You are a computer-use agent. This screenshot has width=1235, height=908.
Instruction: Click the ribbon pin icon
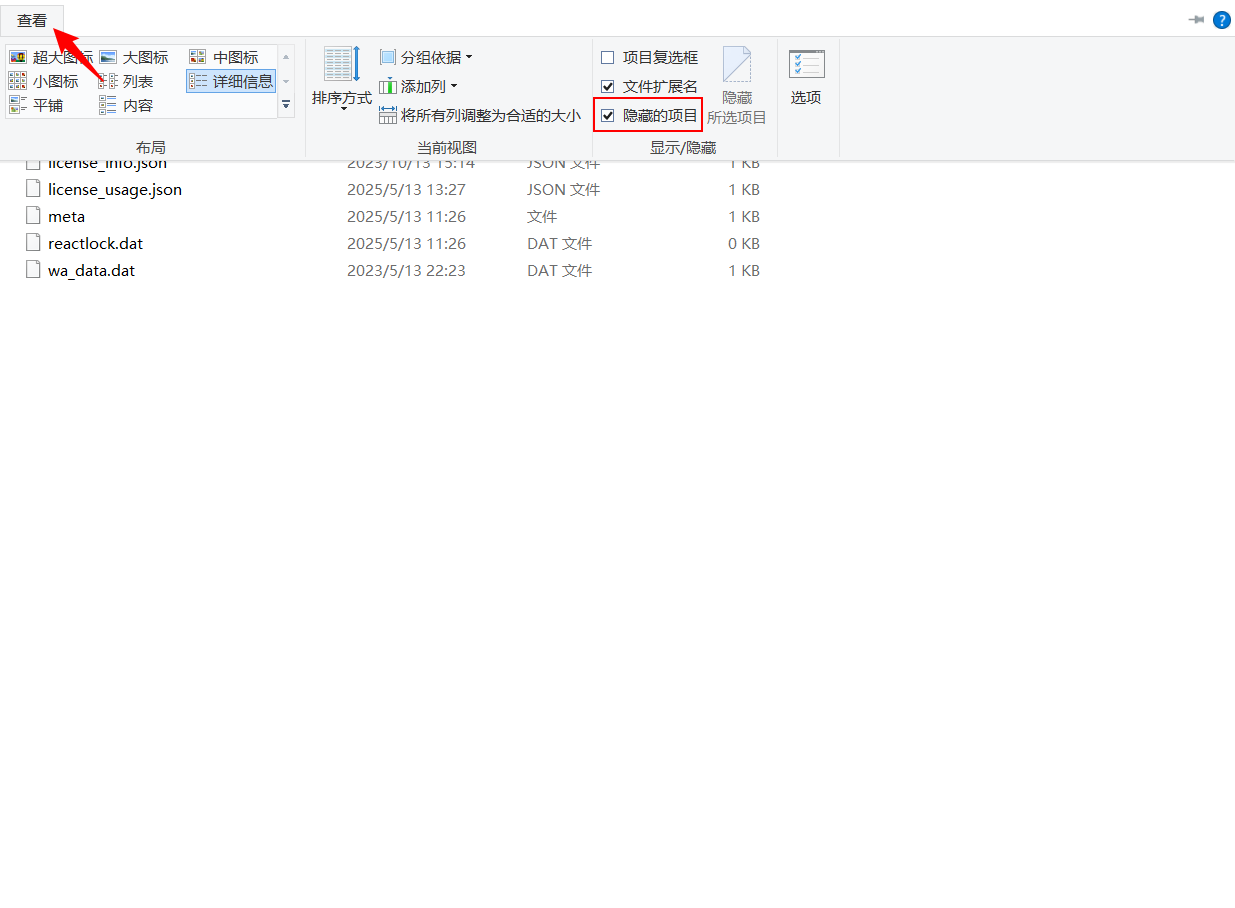1196,20
